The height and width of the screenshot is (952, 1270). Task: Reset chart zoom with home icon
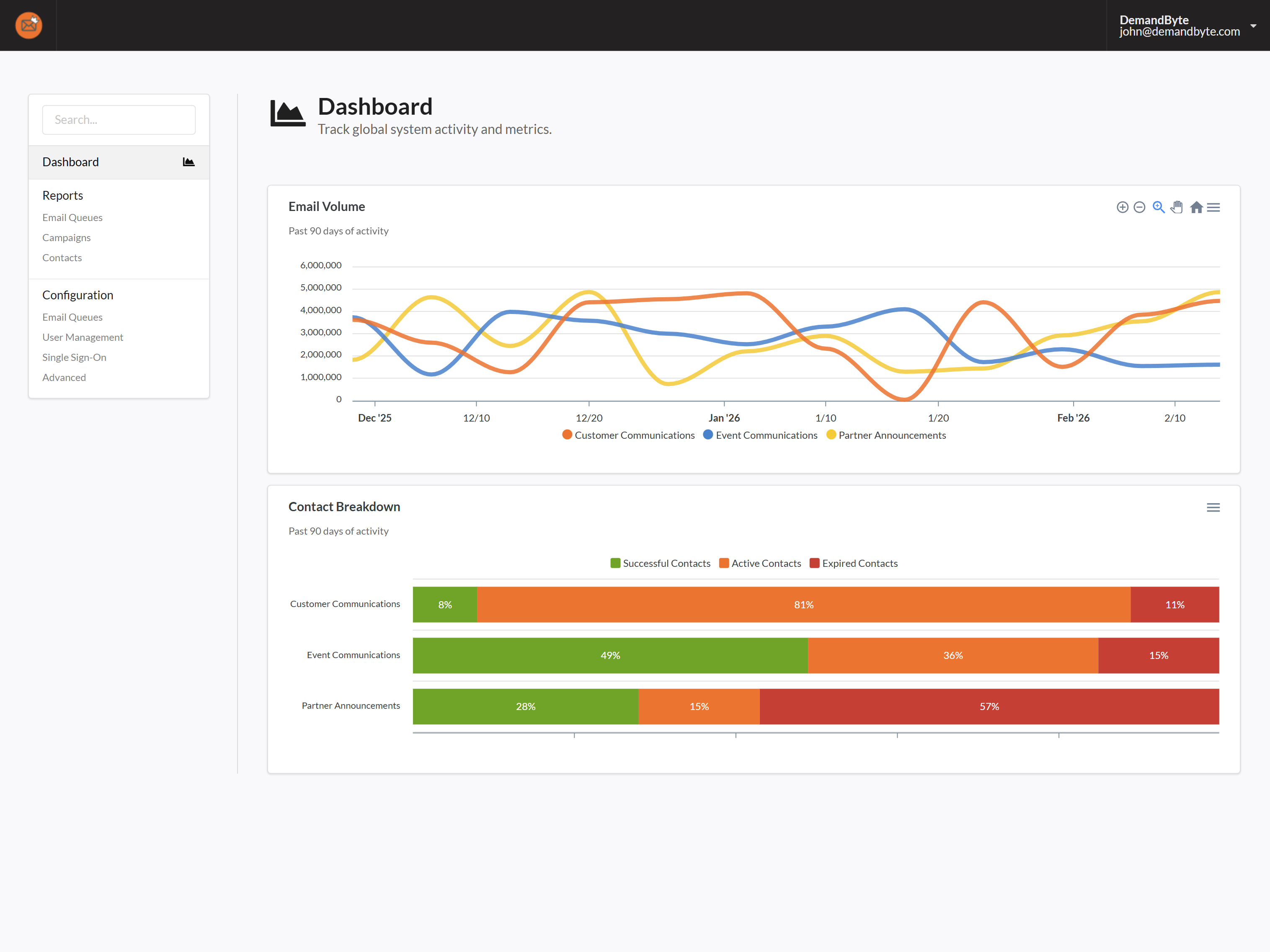tap(1196, 207)
